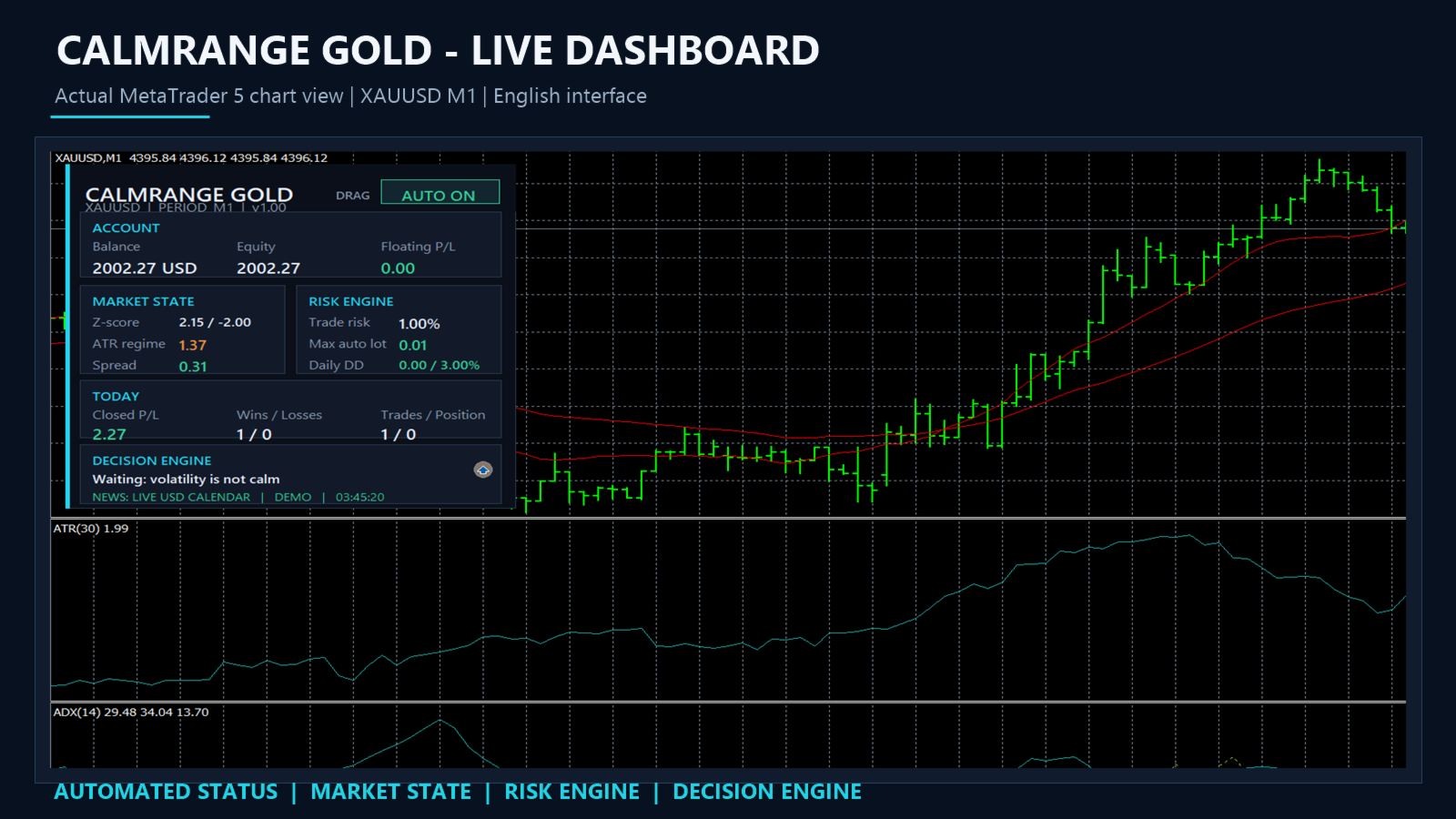Image resolution: width=1456 pixels, height=819 pixels.
Task: Click the Floating P/L value
Action: click(398, 268)
